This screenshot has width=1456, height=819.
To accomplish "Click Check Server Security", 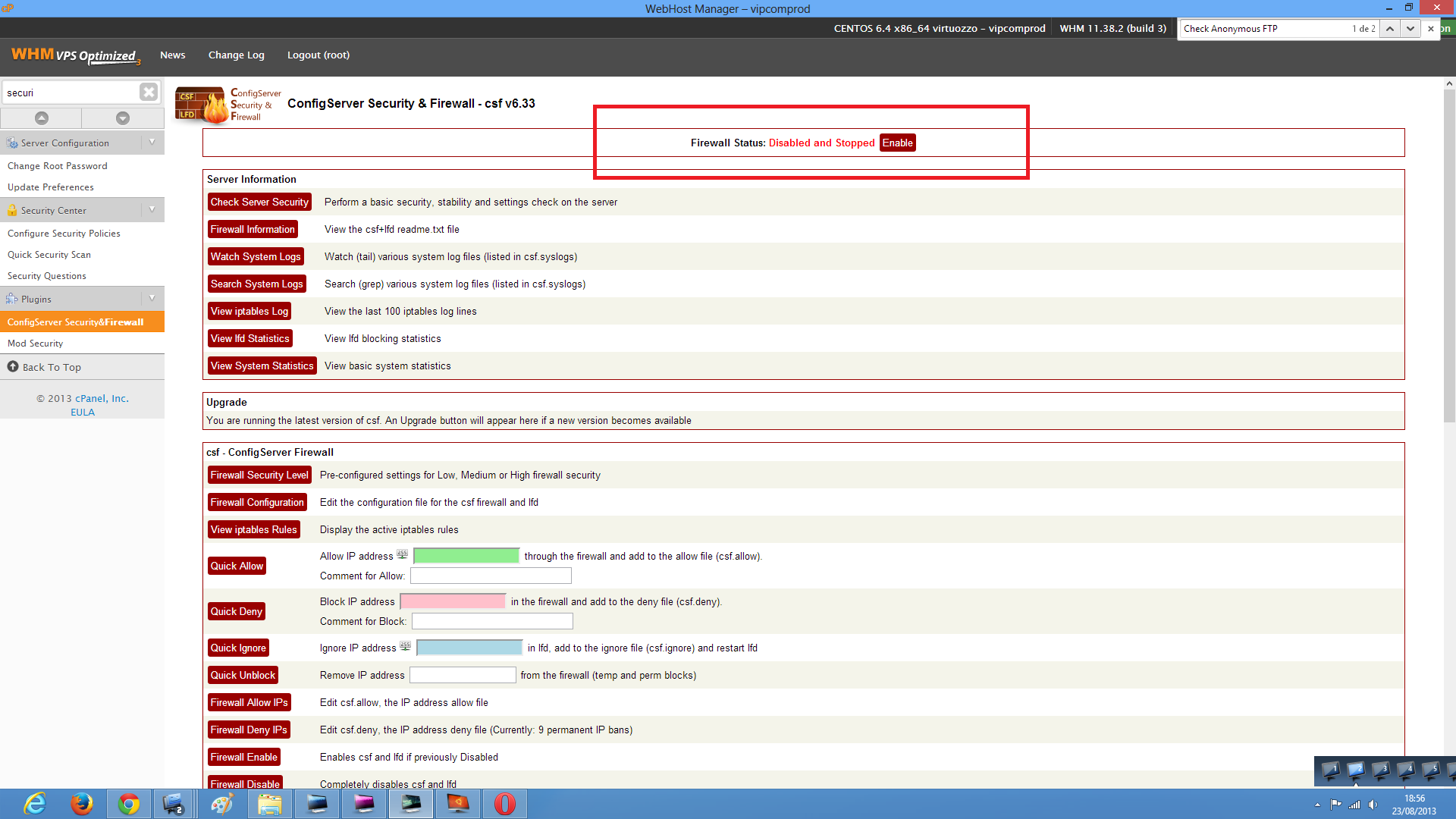I will 259,202.
